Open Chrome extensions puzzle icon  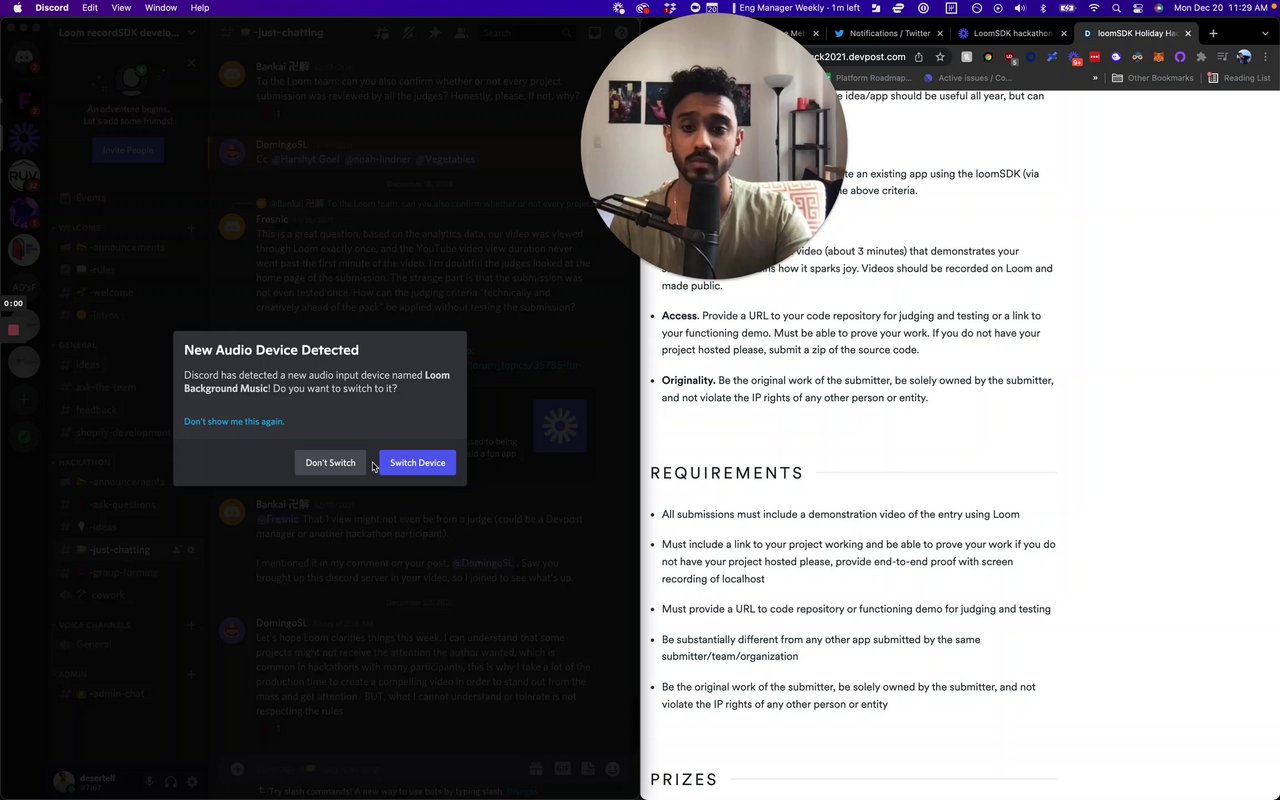coord(1201,57)
